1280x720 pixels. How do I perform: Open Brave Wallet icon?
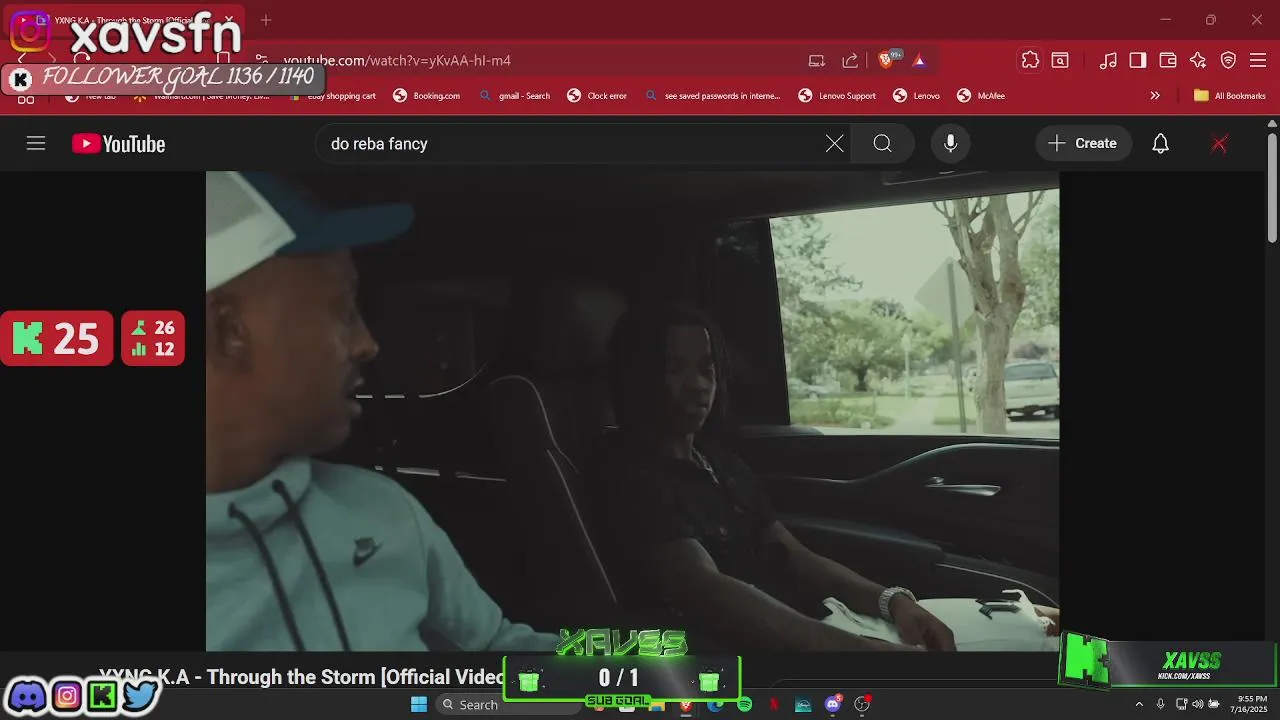[1168, 61]
